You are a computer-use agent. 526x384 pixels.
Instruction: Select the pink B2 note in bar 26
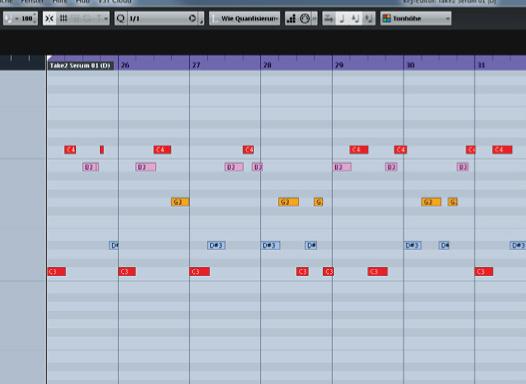[146, 167]
